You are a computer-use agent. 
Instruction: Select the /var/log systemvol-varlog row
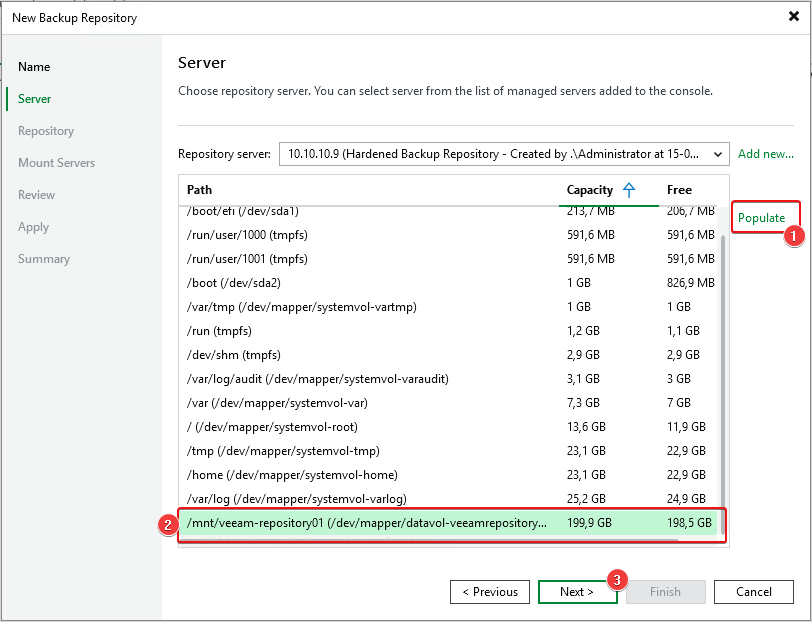[x=297, y=499]
